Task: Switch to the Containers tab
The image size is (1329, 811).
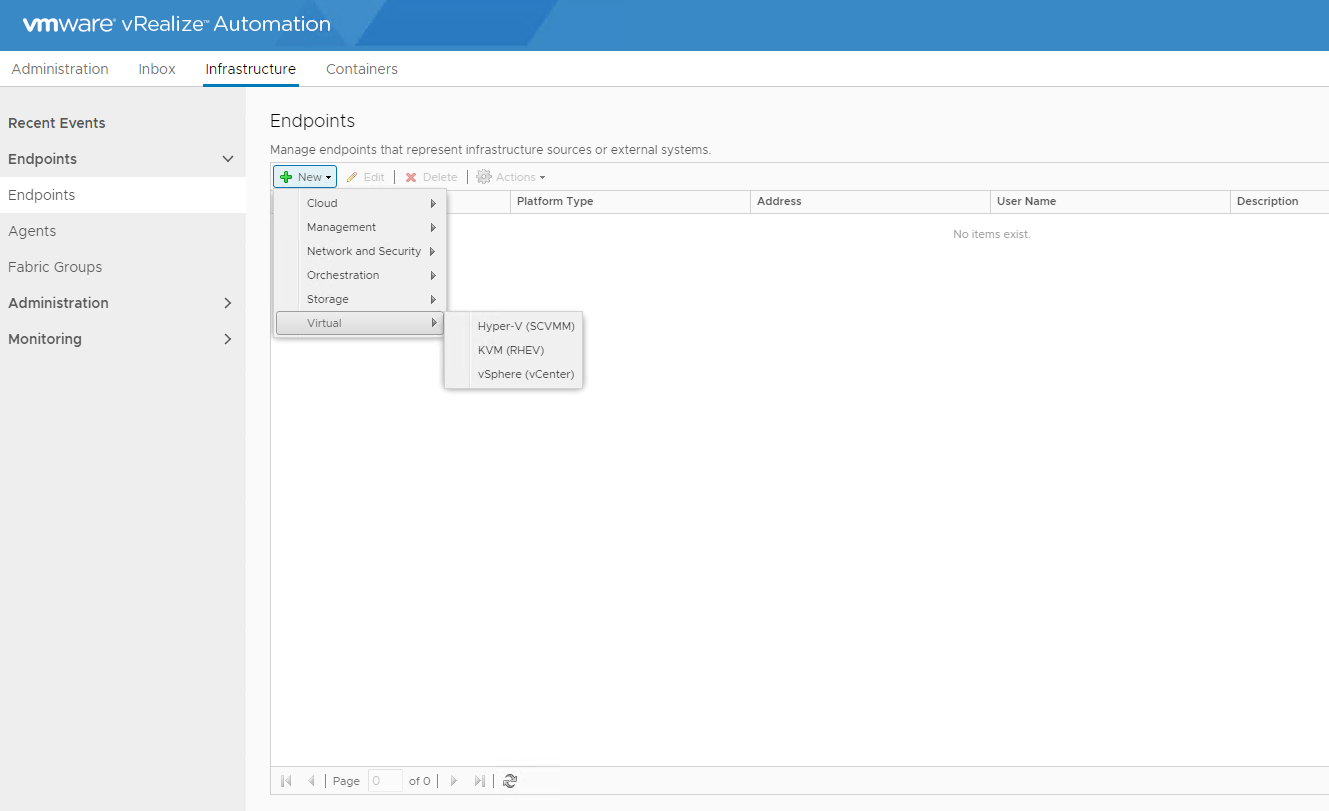Action: [362, 69]
